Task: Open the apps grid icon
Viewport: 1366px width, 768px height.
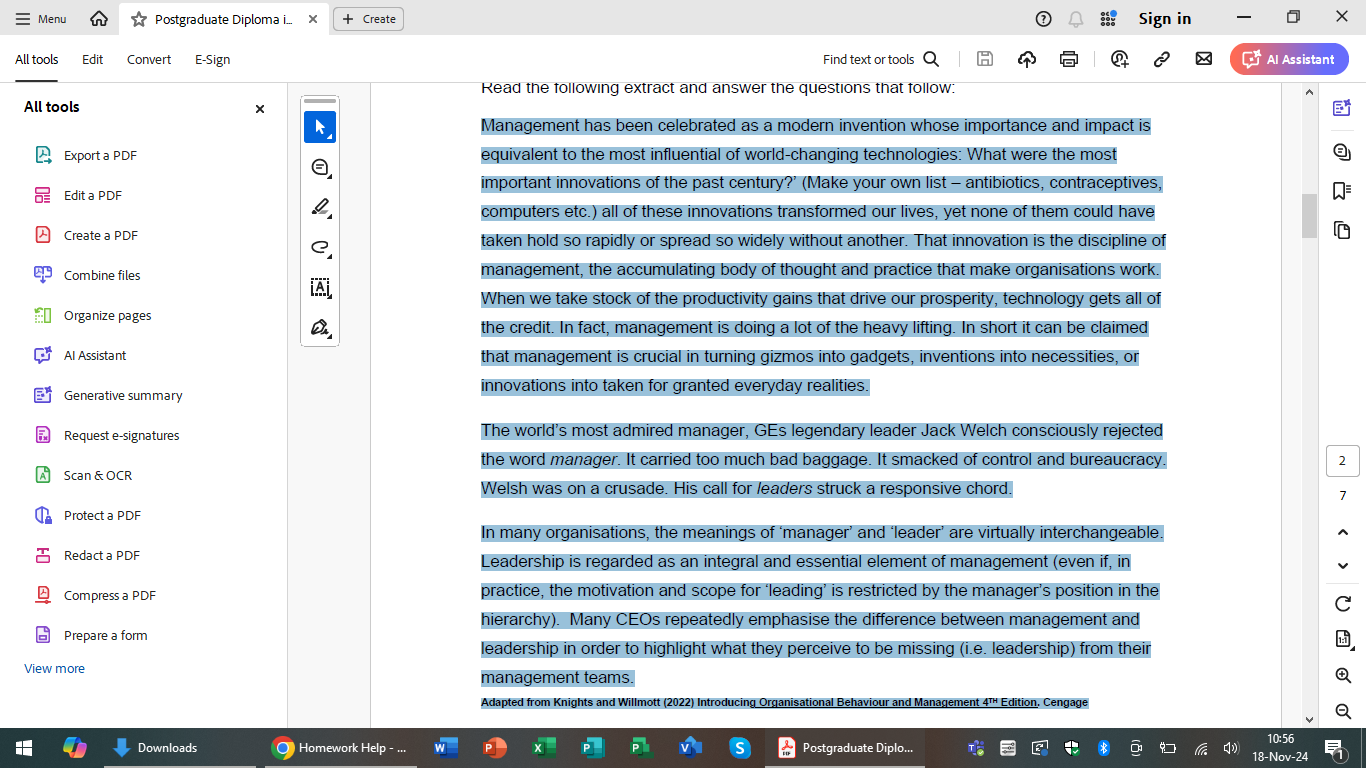Action: [1108, 19]
